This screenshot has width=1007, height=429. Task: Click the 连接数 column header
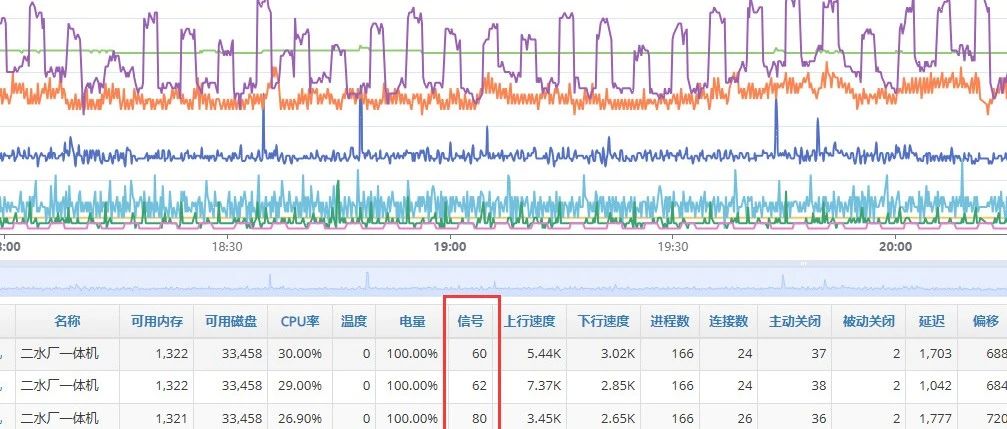pos(728,321)
